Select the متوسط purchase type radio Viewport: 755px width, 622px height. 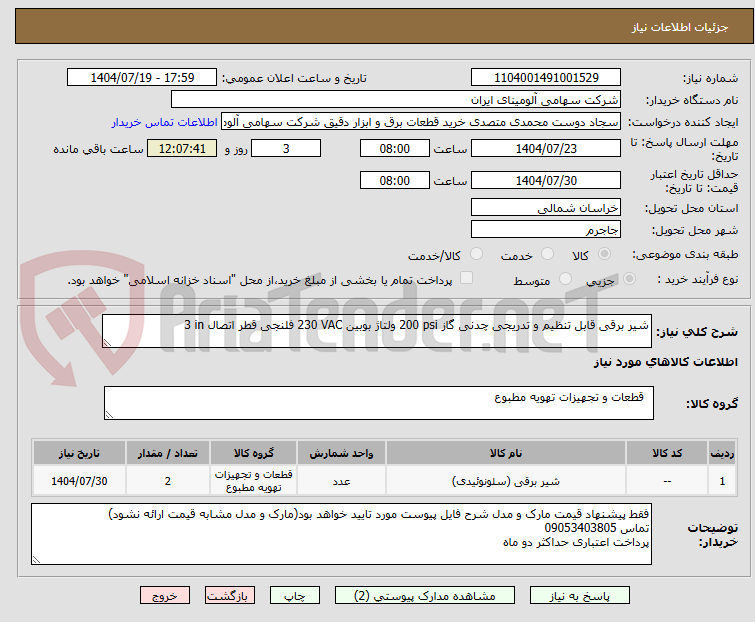point(567,280)
